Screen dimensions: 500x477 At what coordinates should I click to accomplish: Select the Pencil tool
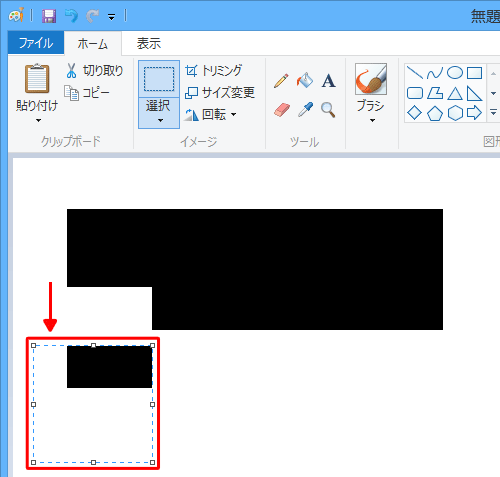[281, 81]
